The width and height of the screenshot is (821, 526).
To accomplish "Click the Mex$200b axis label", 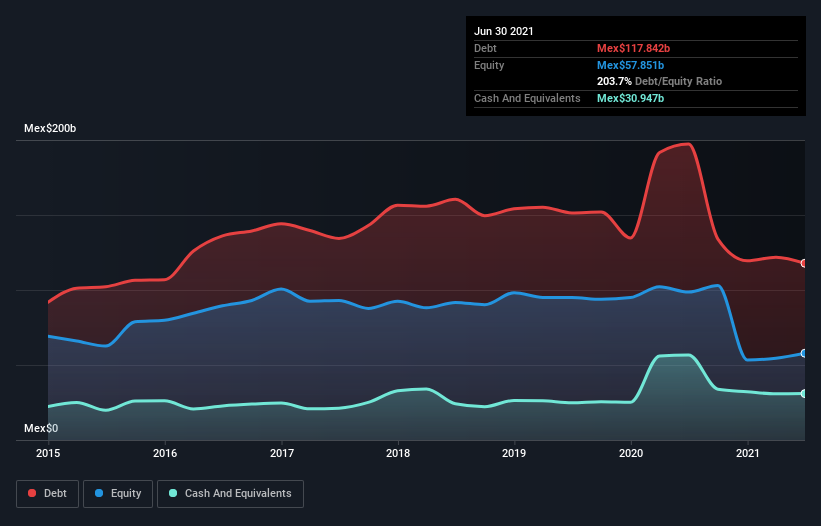I will (50, 128).
